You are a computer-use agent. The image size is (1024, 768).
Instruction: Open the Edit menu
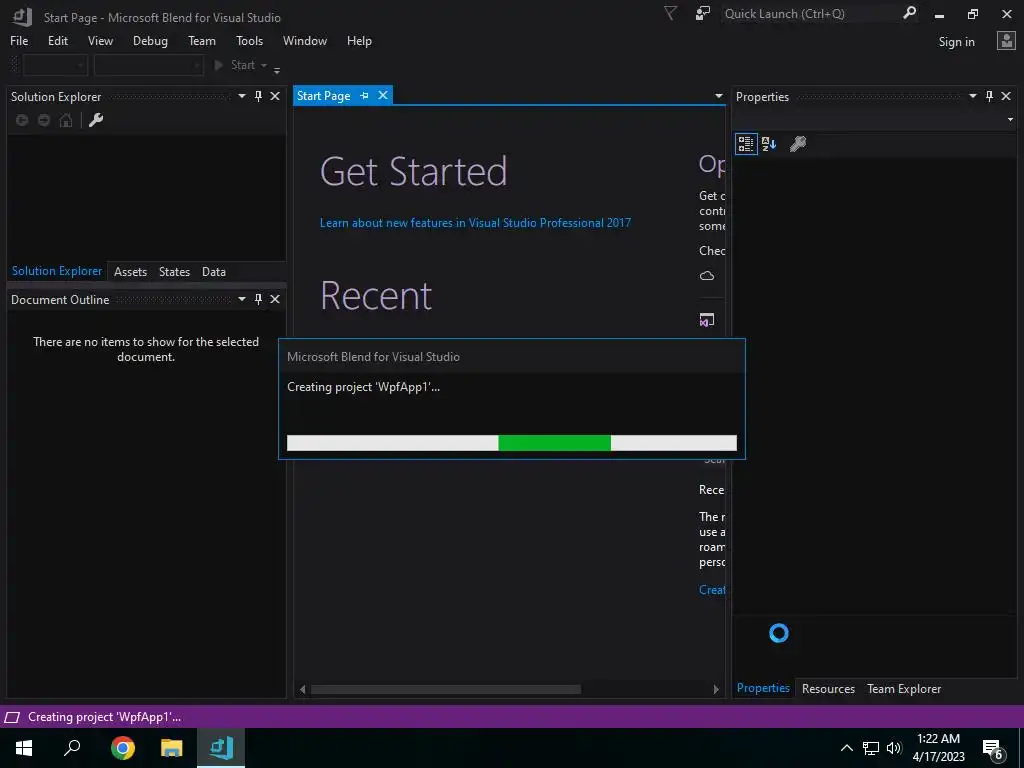57,40
